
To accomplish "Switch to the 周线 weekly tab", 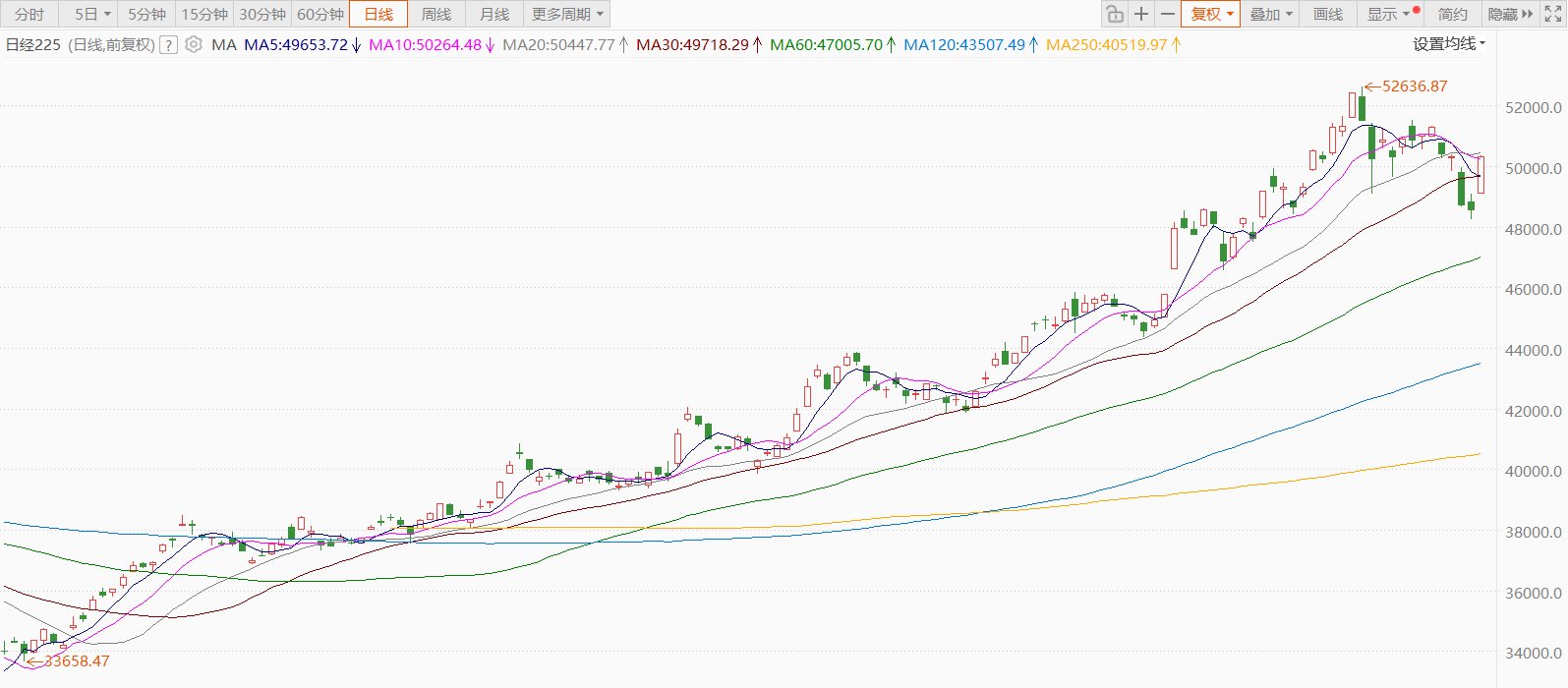I will 436,14.
